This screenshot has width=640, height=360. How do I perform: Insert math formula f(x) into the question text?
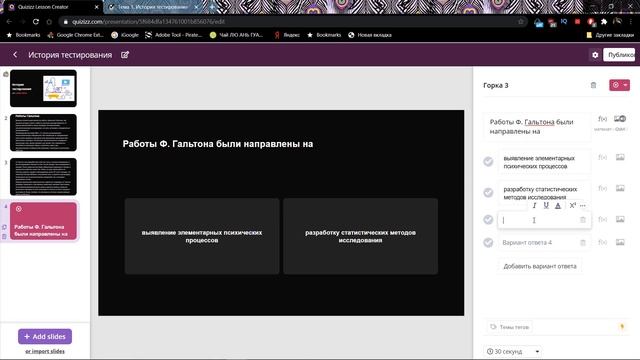[602, 119]
